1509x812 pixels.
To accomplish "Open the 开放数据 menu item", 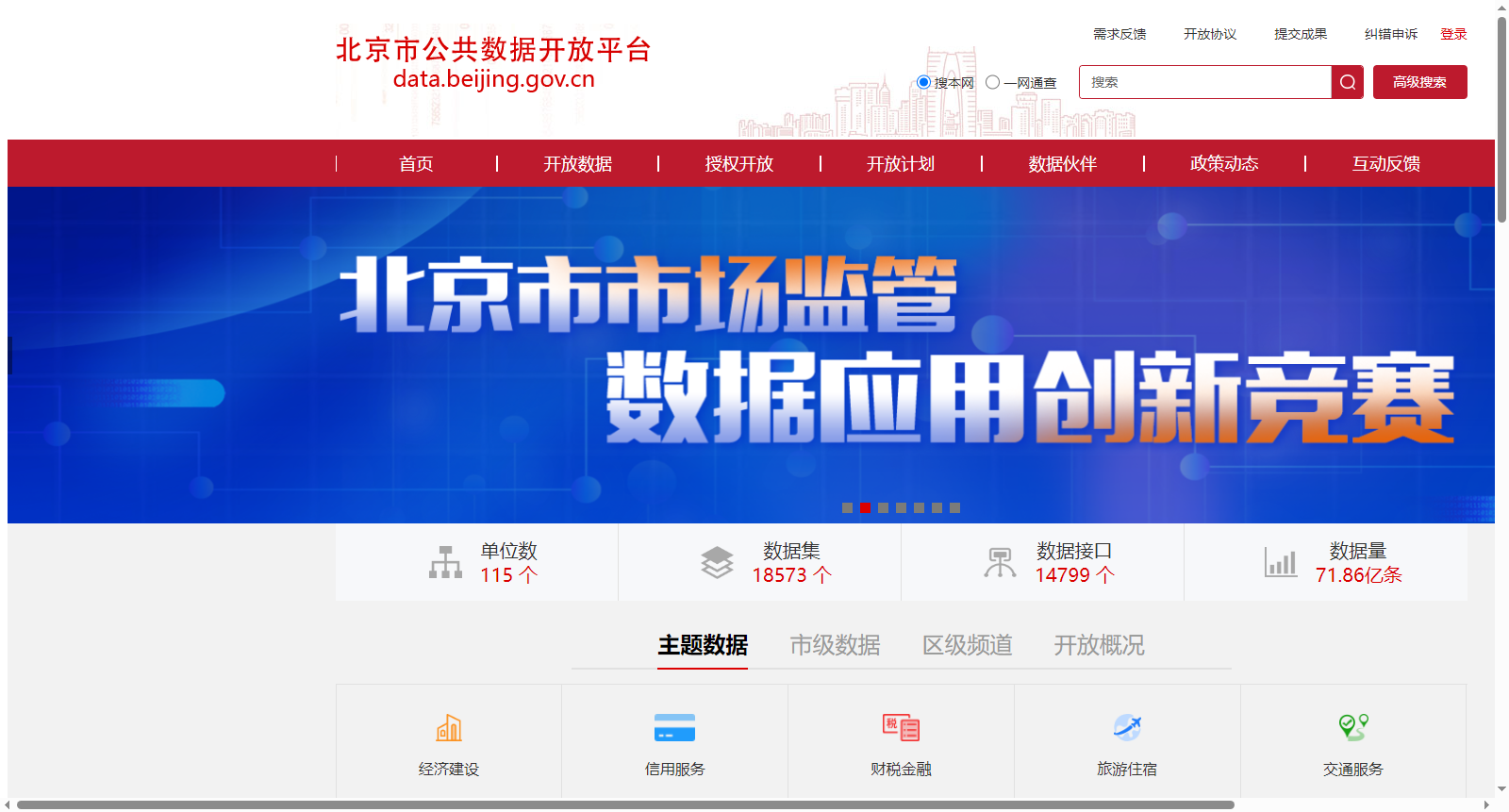I will (x=577, y=163).
